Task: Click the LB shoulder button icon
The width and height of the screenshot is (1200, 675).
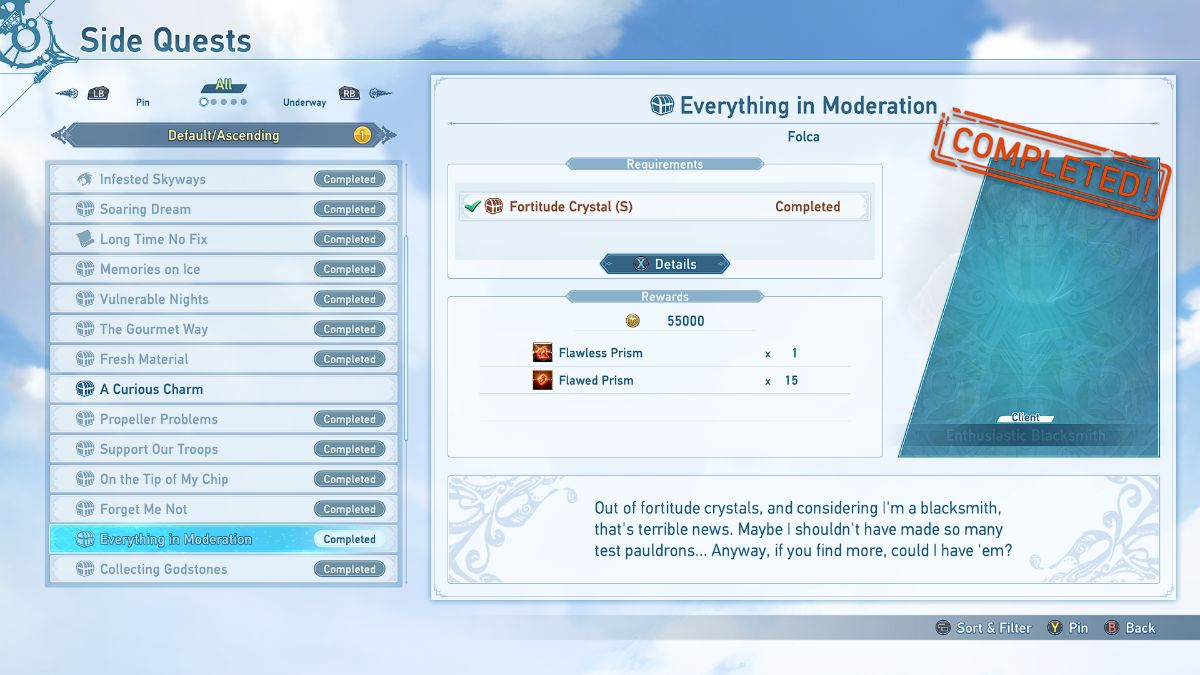Action: (98, 94)
